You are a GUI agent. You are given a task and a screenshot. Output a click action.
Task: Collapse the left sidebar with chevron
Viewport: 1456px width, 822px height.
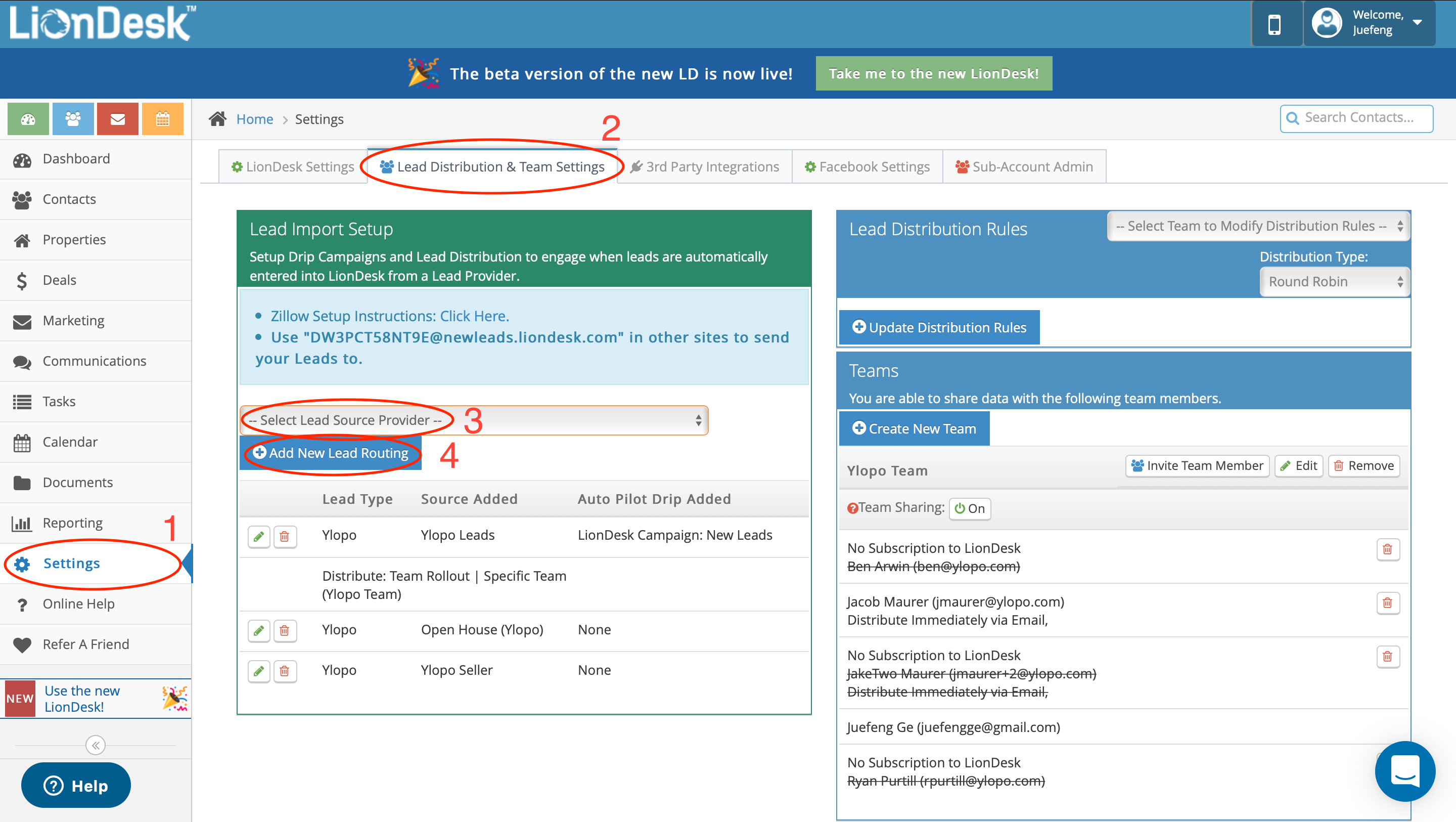click(x=96, y=745)
